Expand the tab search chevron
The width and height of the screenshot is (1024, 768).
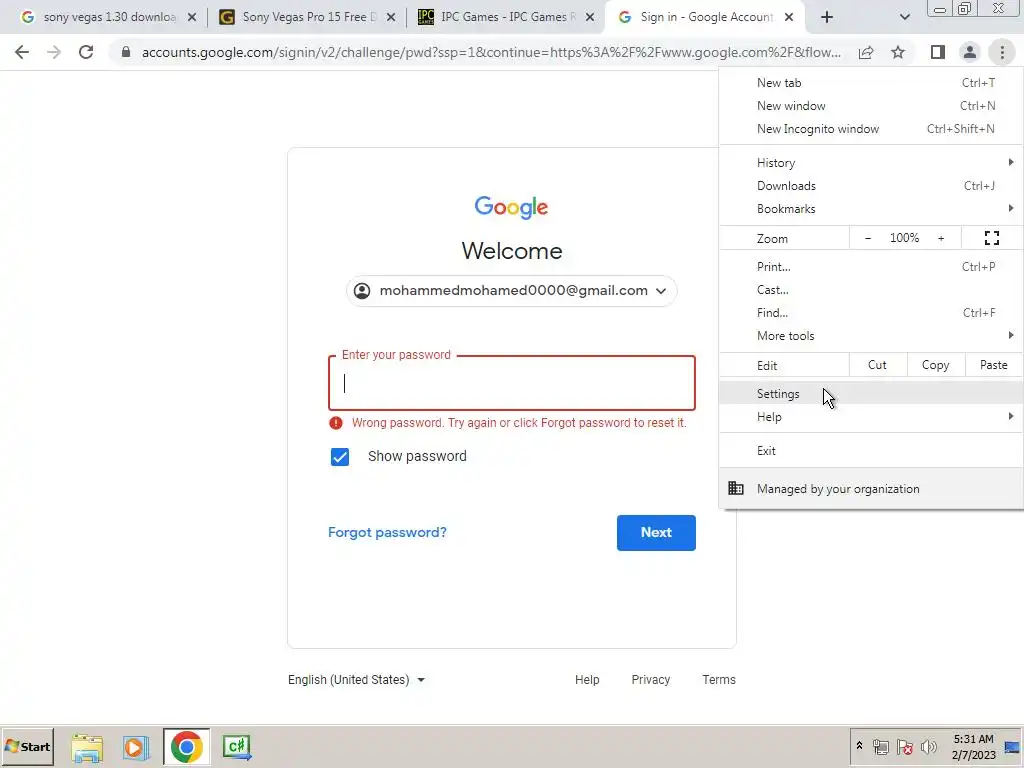(904, 17)
